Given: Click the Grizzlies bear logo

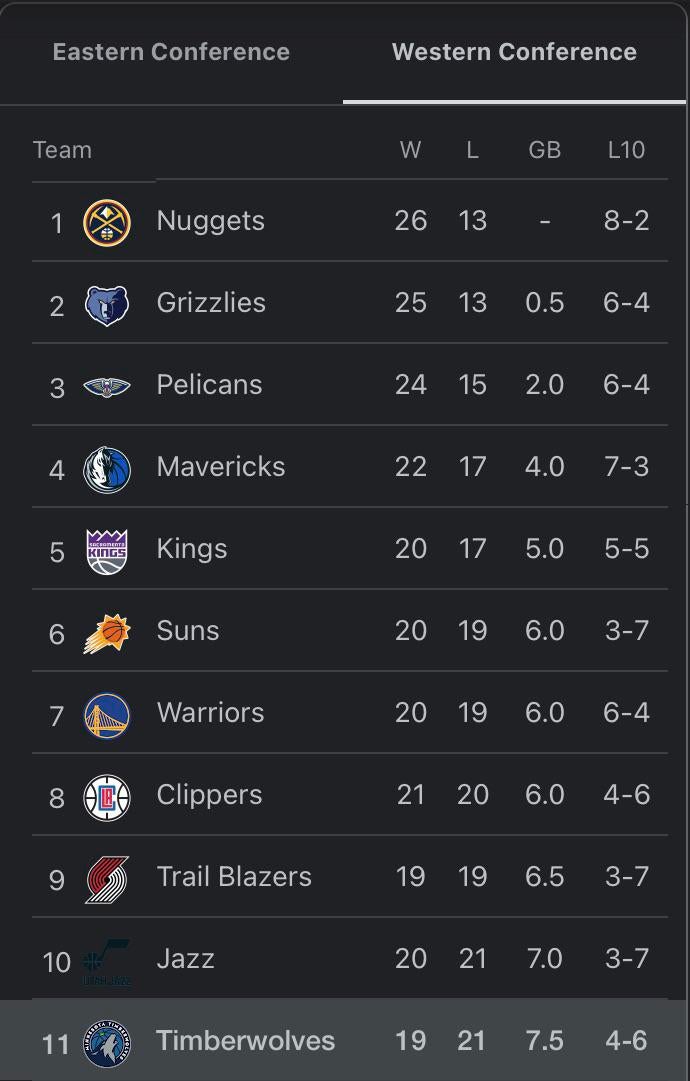Looking at the screenshot, I should [107, 304].
